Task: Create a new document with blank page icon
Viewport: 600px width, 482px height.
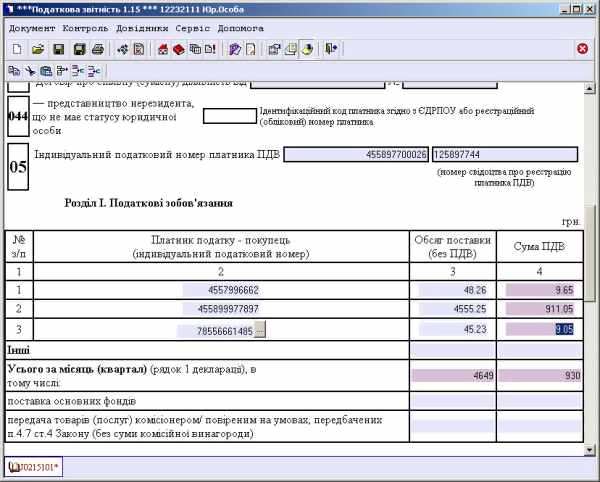Action: tap(17, 49)
